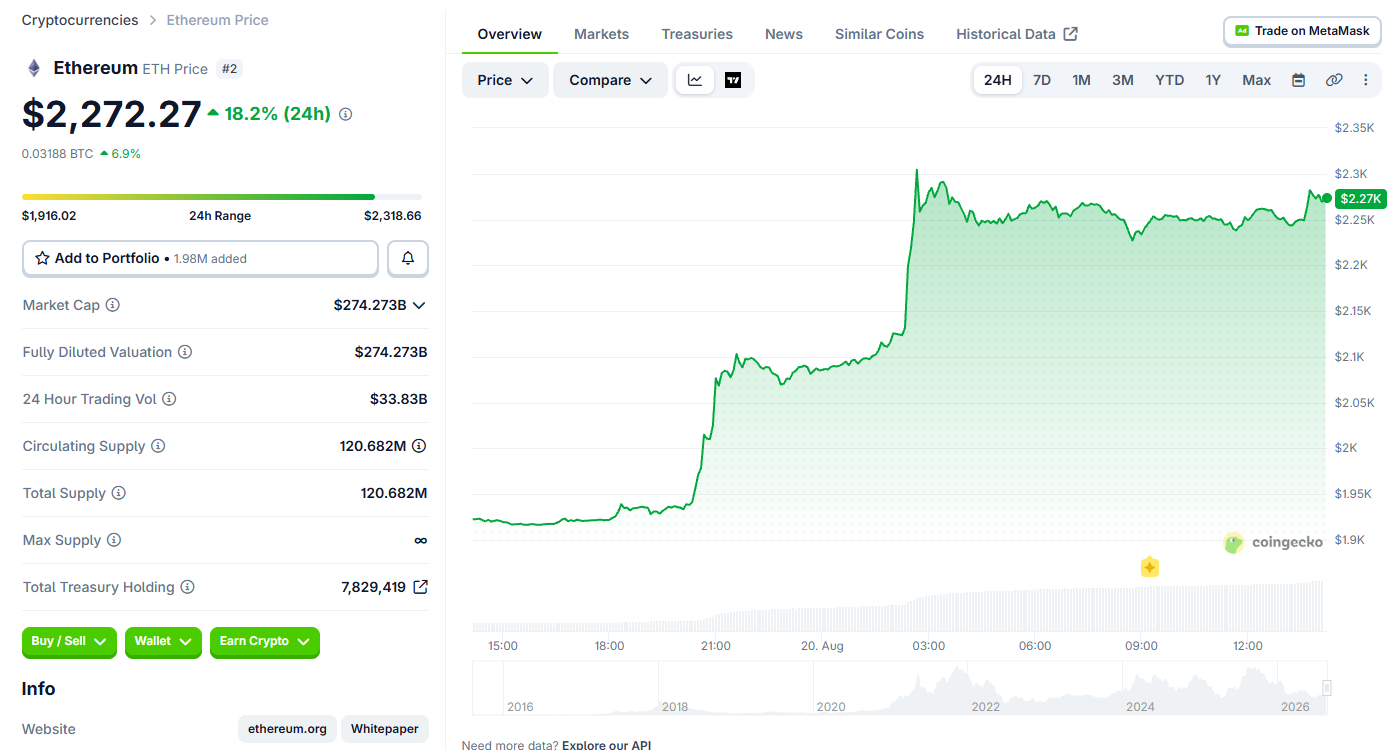This screenshot has height=750, width=1396.
Task: Click the $33.83B trading volume value
Action: click(399, 399)
